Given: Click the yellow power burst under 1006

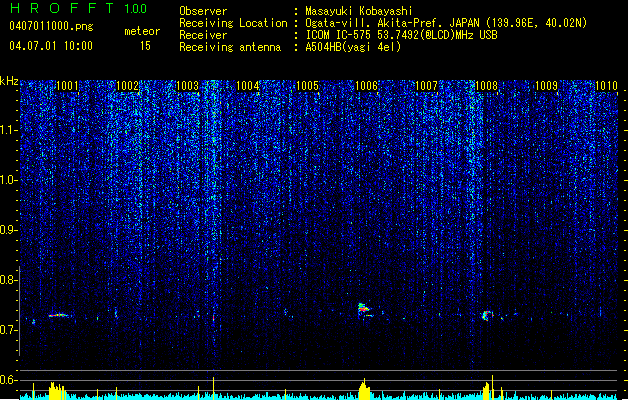Looking at the screenshot, I should [x=364, y=390].
